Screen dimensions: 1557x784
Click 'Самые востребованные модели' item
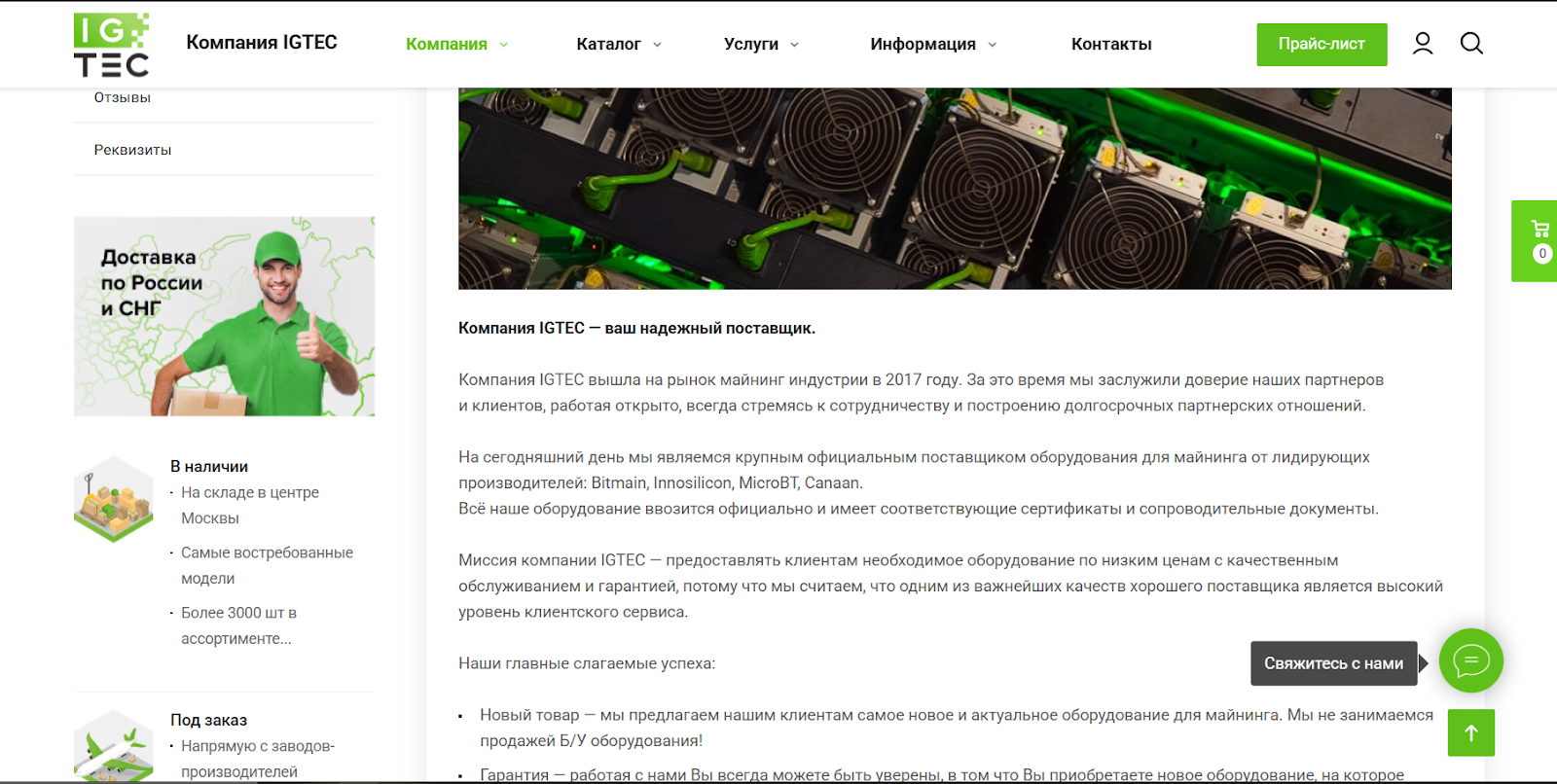coord(267,565)
